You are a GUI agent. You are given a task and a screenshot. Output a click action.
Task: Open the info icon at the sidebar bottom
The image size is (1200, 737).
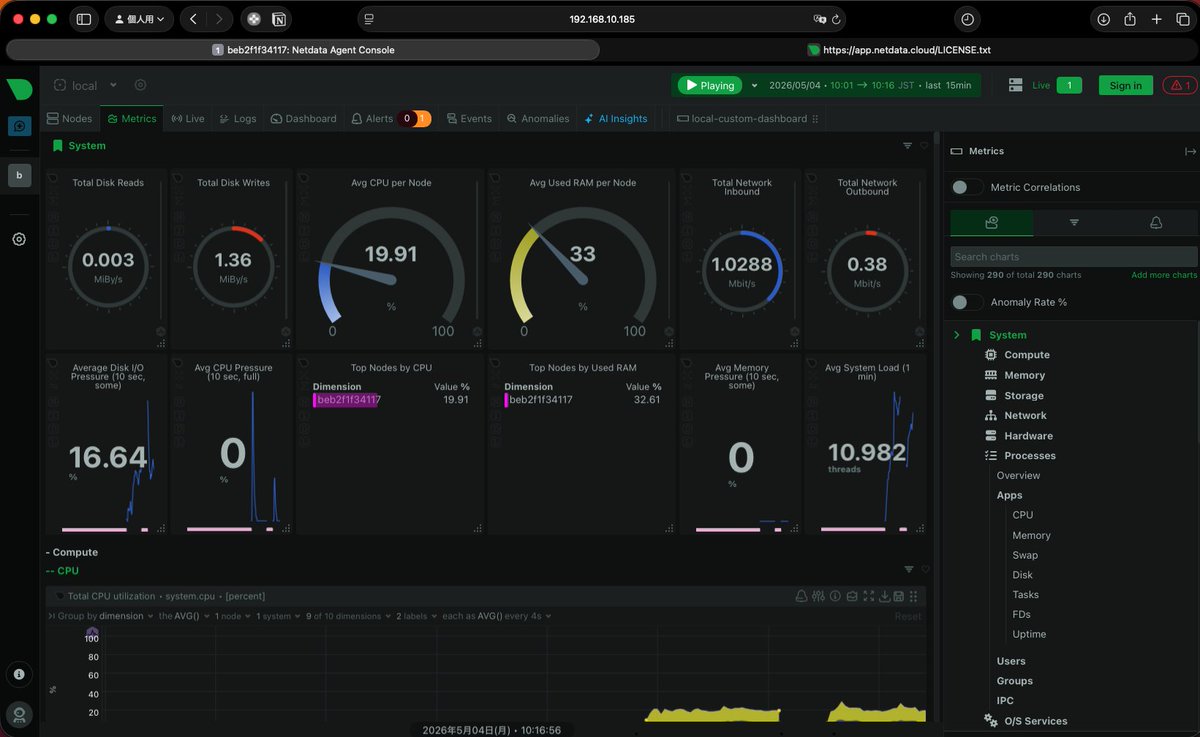coord(19,674)
